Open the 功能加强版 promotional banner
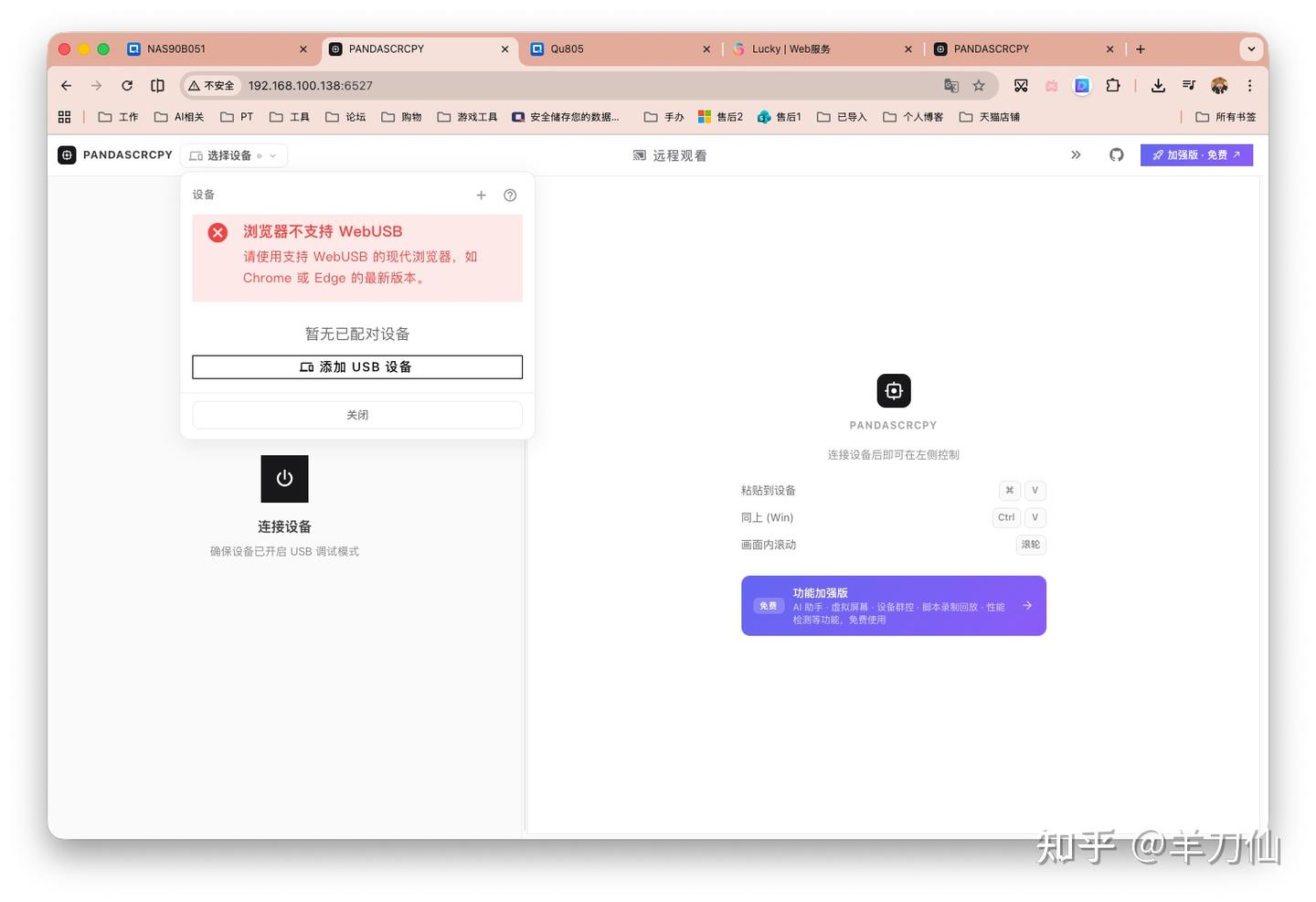Image resolution: width=1316 pixels, height=902 pixels. (894, 606)
